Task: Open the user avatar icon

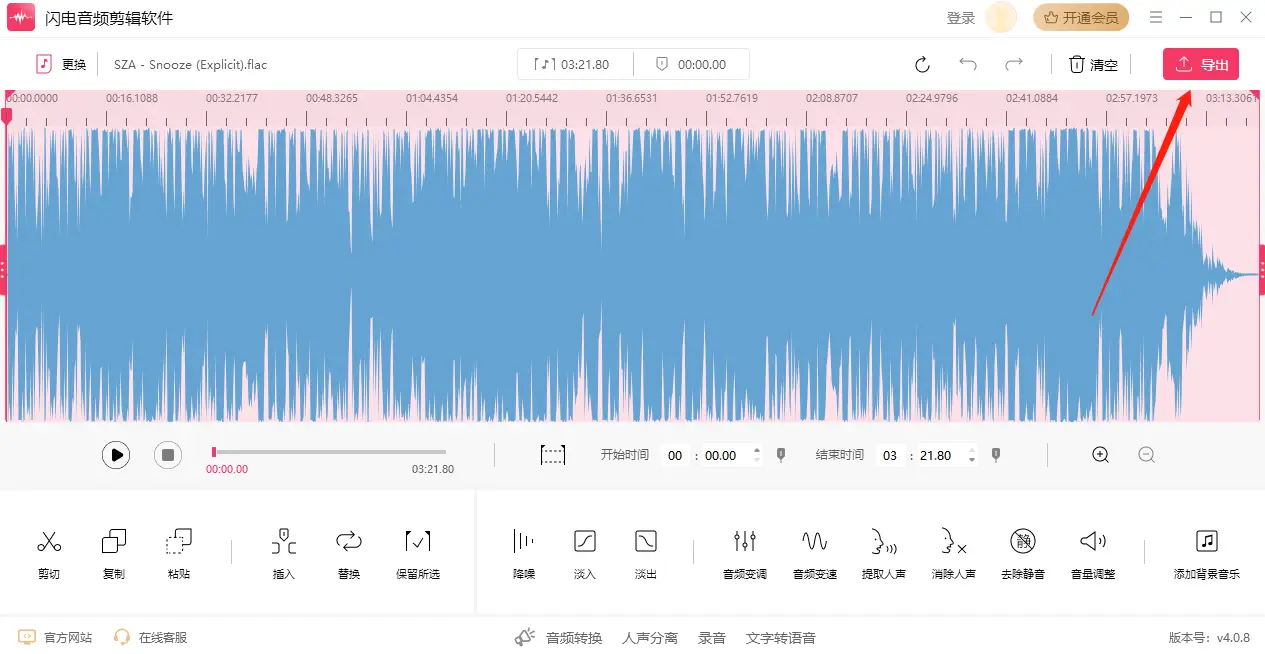Action: [x=1001, y=17]
